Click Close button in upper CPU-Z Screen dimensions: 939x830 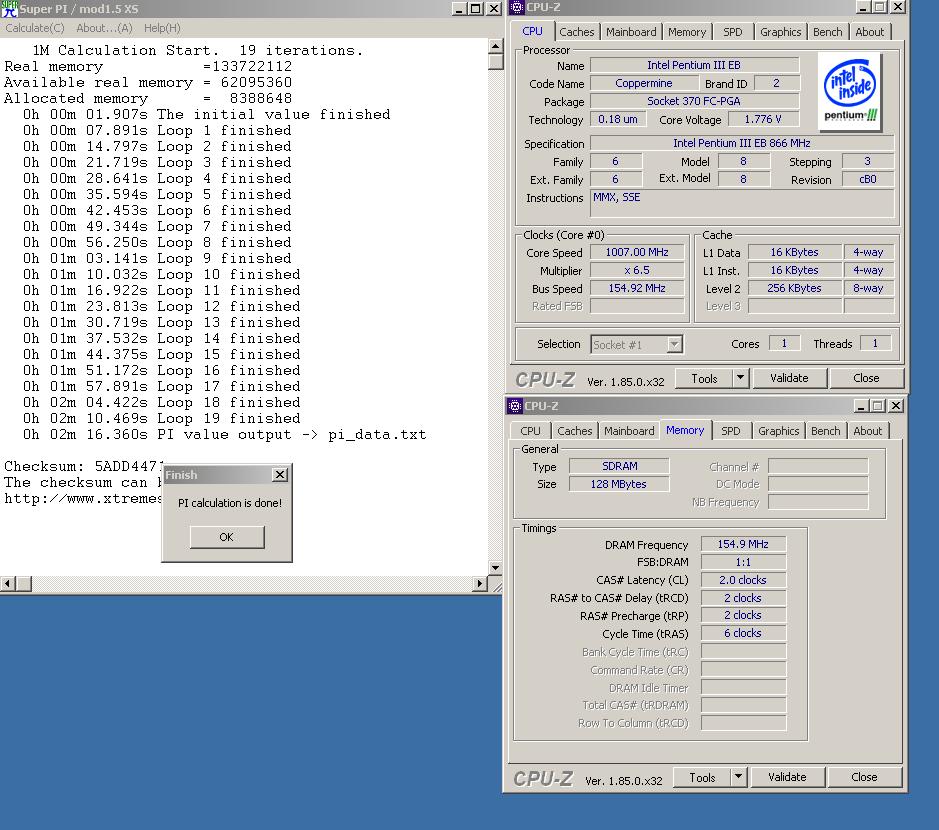pos(866,378)
